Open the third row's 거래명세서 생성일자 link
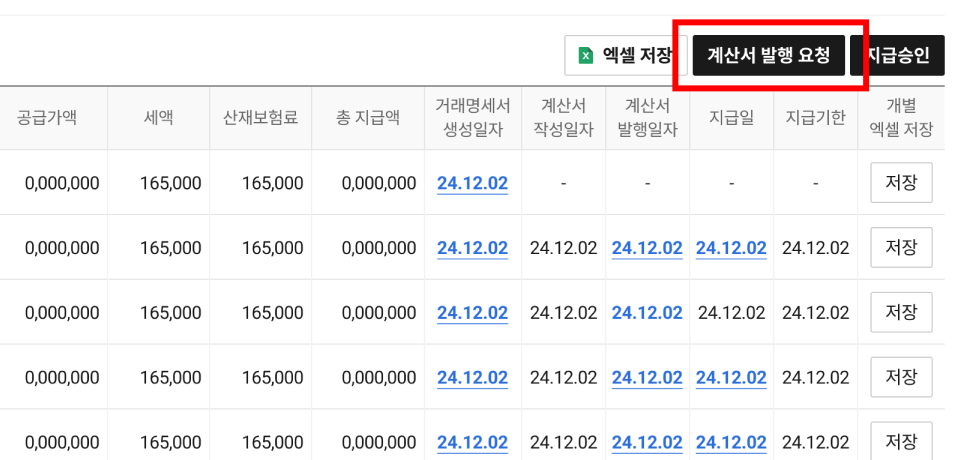Viewport: 953px width, 460px height. [x=472, y=313]
